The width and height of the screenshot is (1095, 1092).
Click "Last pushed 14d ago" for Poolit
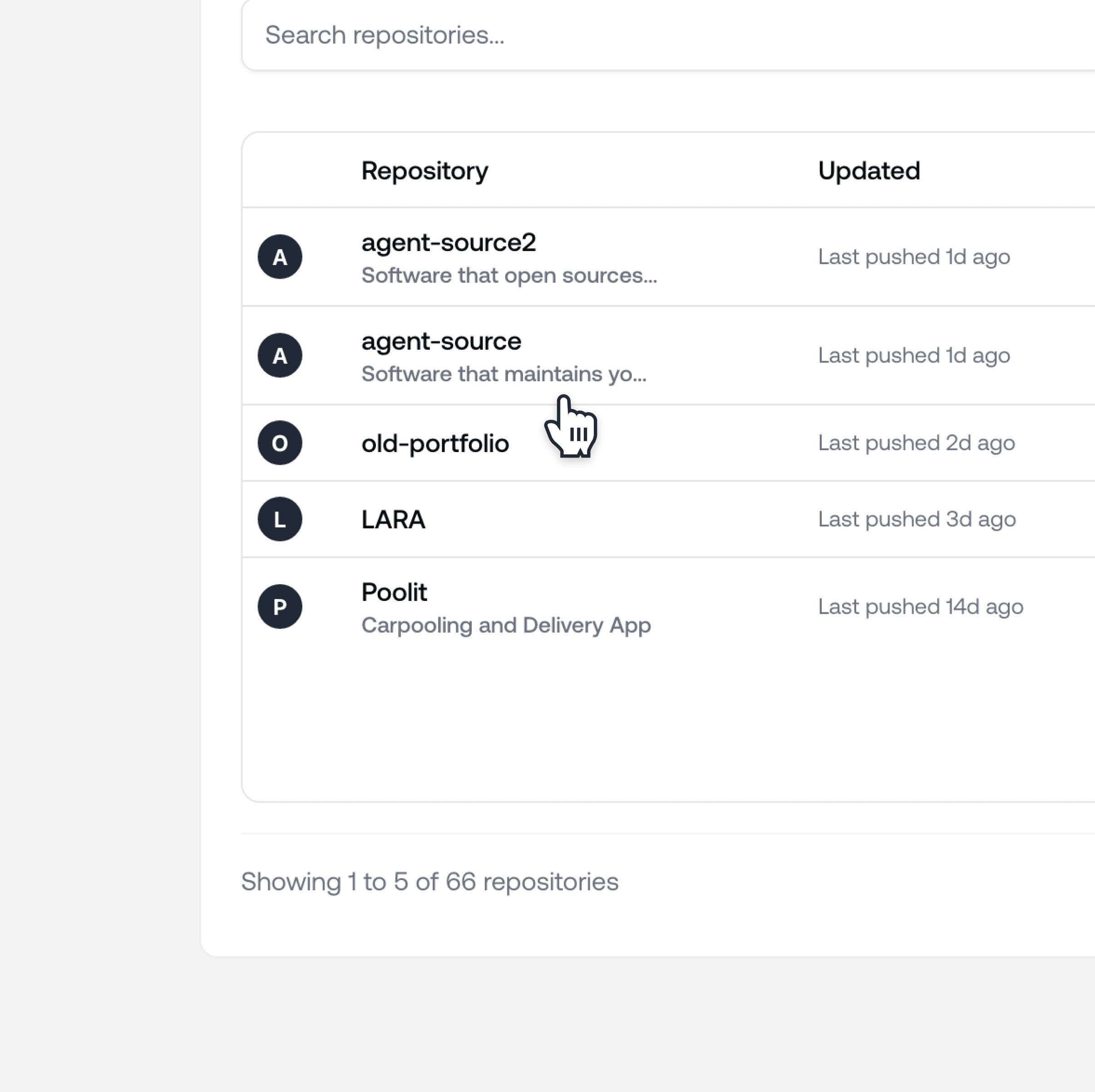coord(920,606)
